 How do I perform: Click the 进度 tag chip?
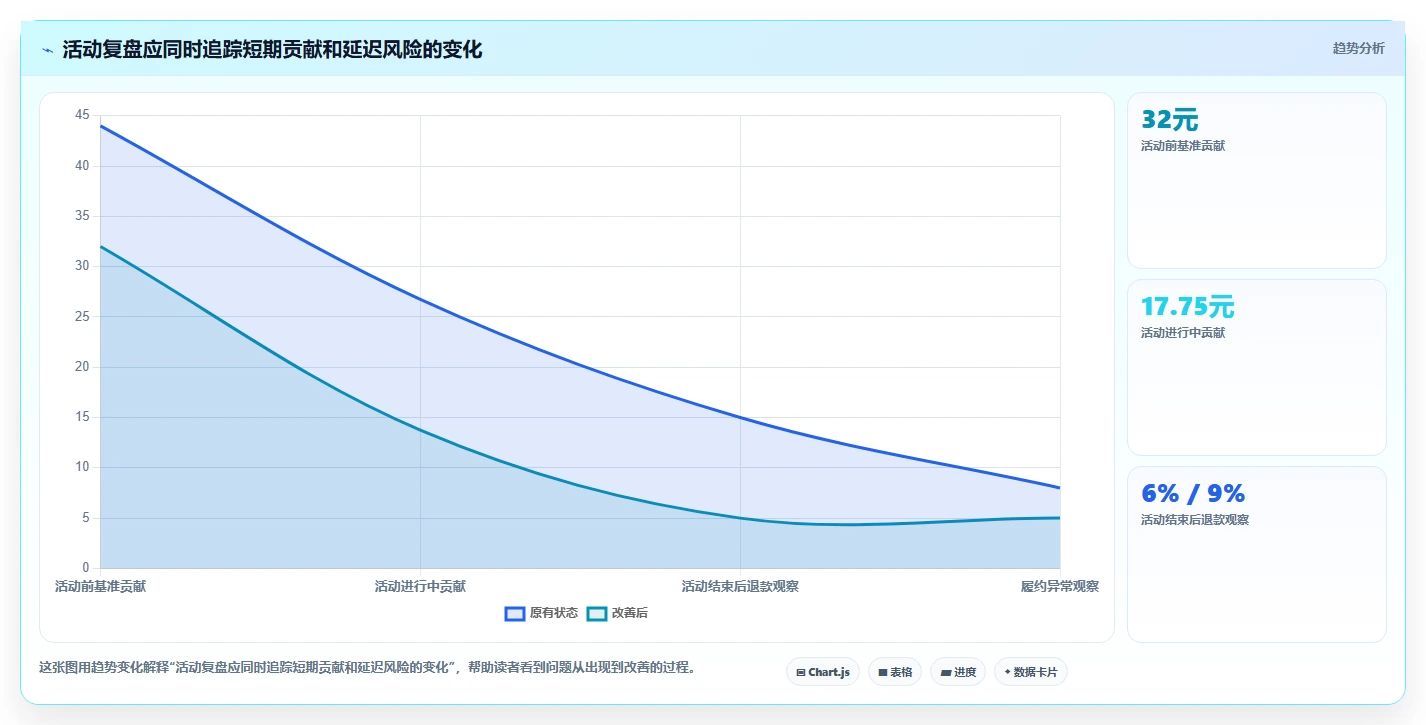958,672
